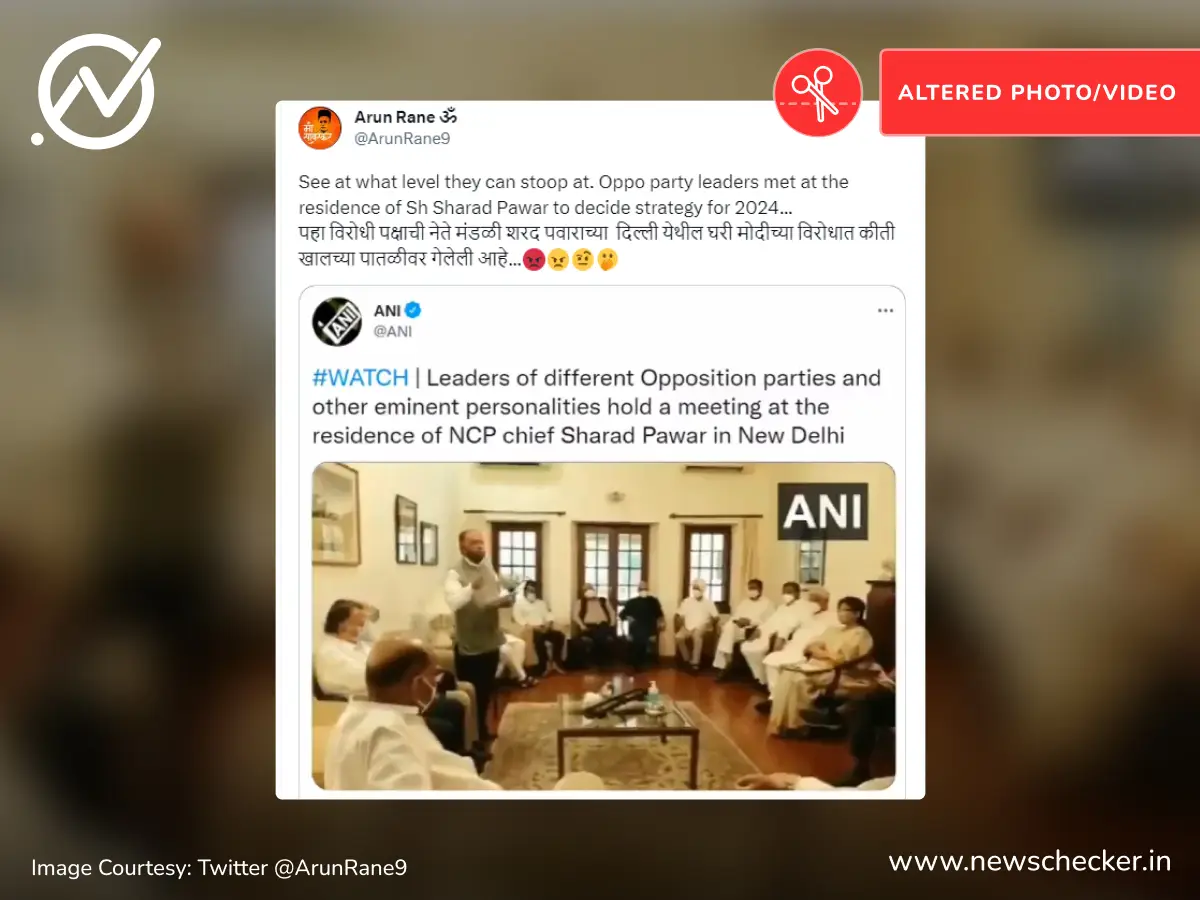The height and width of the screenshot is (900, 1200).
Task: Click the www.newschecker.in website link
Action: 1029,861
